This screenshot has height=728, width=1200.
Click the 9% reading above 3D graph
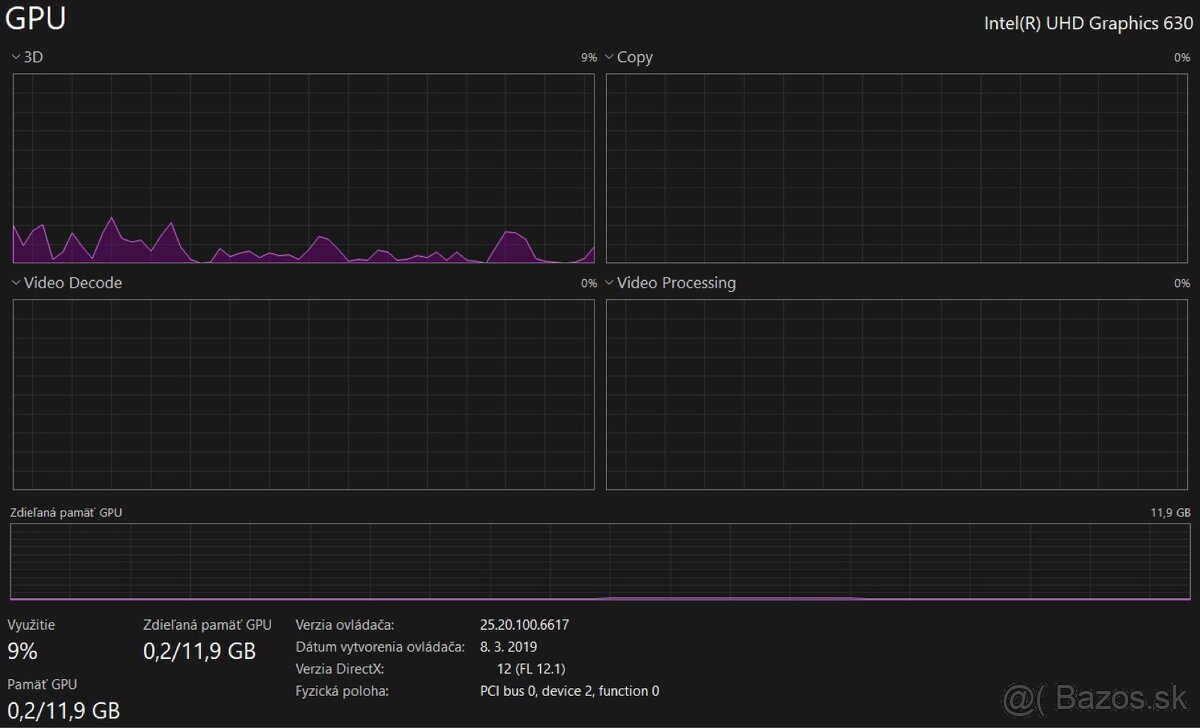tap(588, 58)
